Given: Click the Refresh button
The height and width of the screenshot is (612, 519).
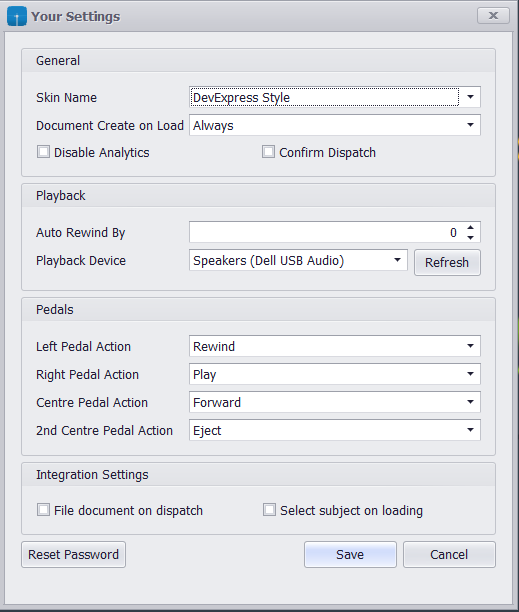Looking at the screenshot, I should coord(447,263).
